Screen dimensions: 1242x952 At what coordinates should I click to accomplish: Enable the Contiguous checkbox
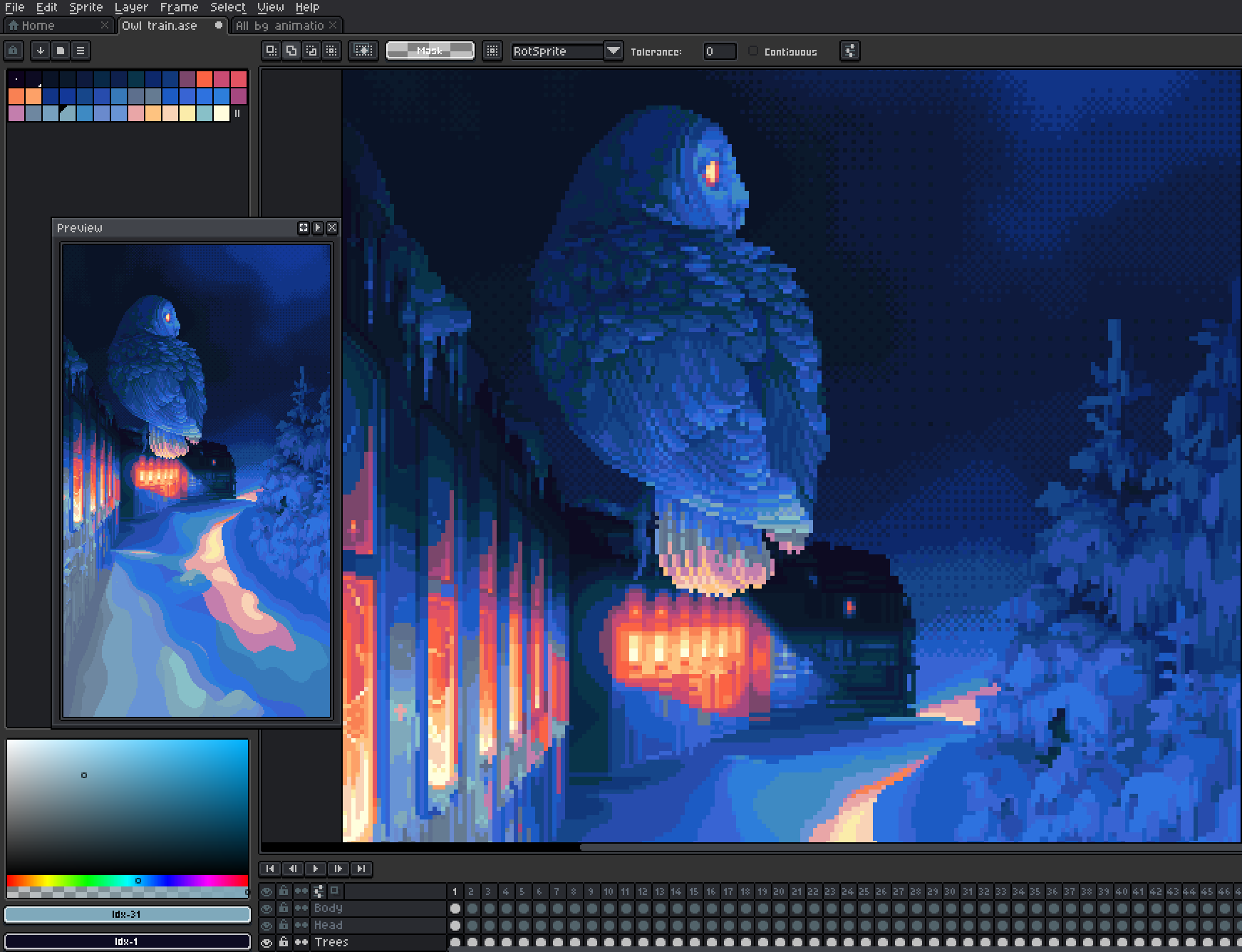click(x=753, y=51)
